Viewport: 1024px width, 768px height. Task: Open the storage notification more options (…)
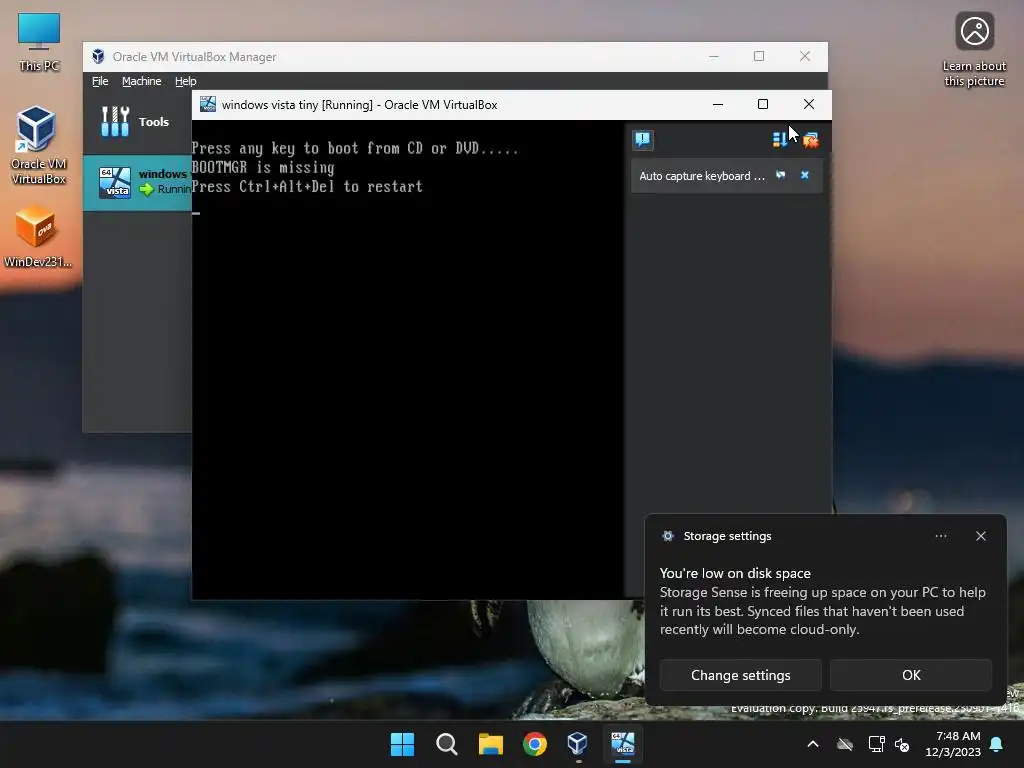(x=940, y=536)
